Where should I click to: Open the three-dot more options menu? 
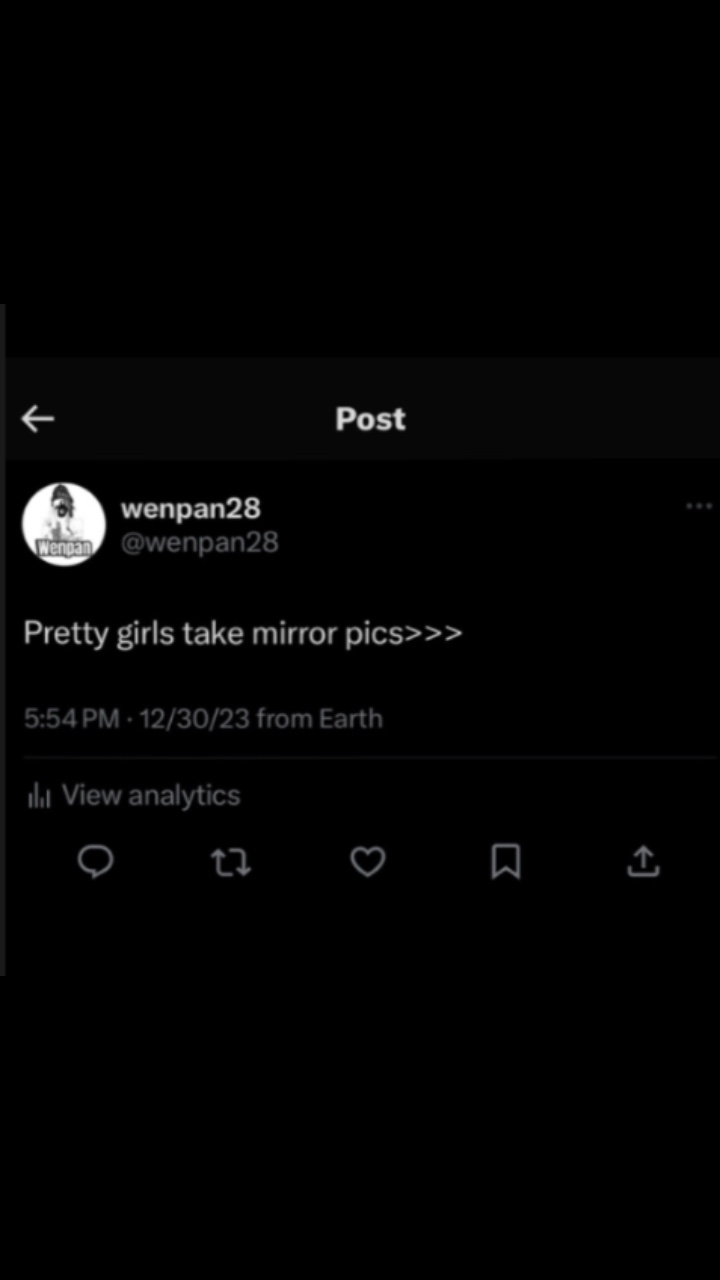pyautogui.click(x=698, y=507)
